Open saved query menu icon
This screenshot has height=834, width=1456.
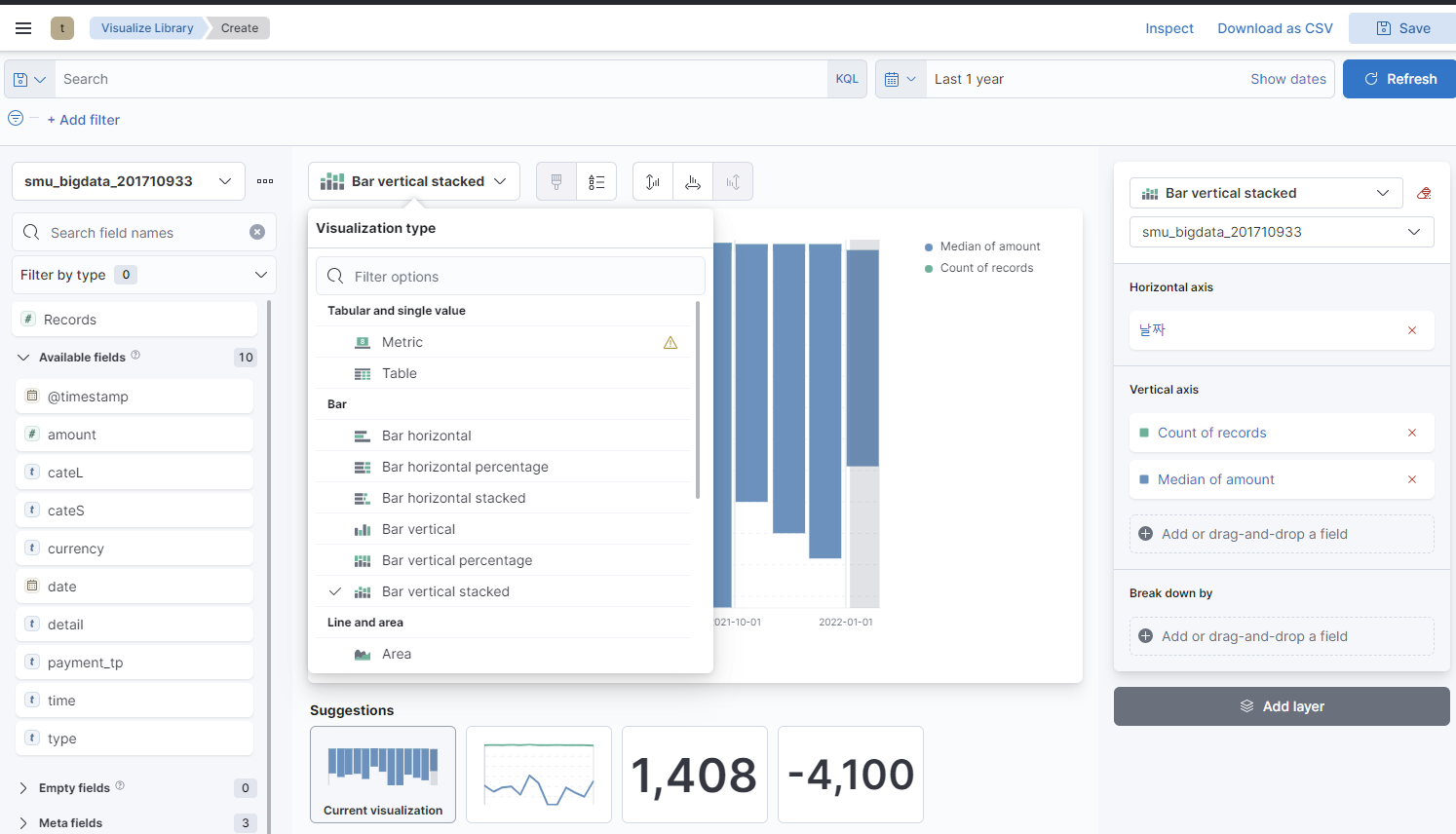tap(29, 79)
